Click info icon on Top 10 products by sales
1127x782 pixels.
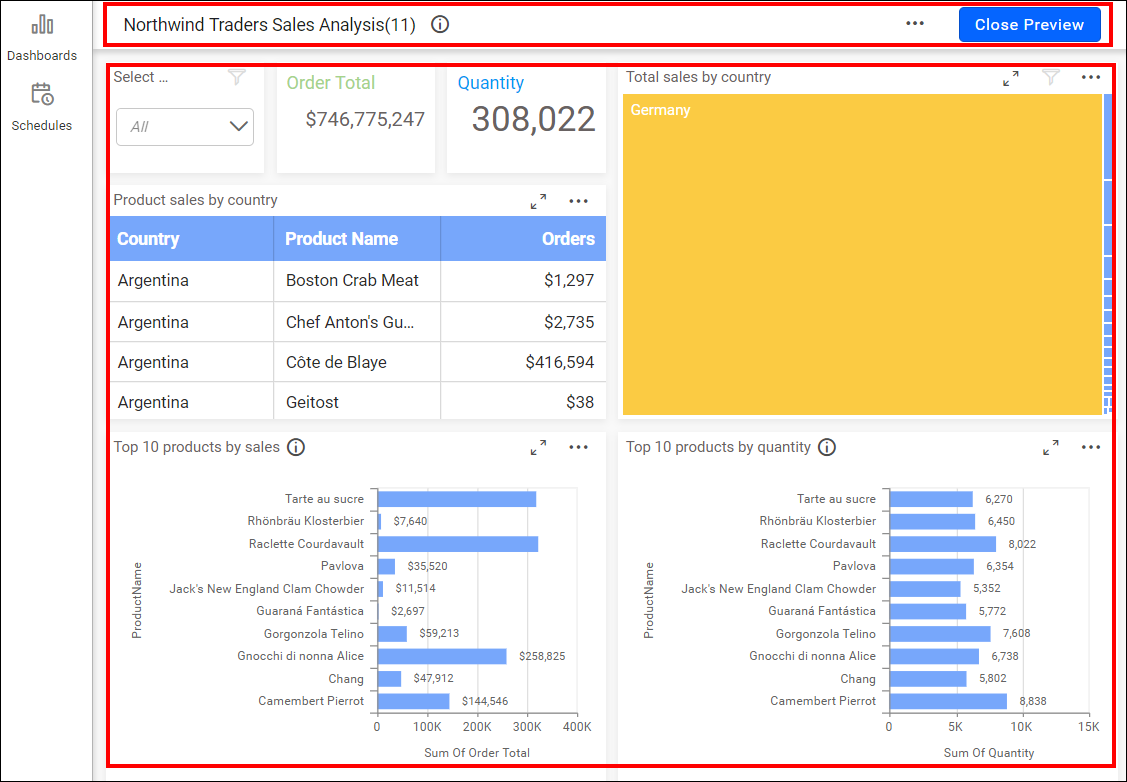(296, 447)
